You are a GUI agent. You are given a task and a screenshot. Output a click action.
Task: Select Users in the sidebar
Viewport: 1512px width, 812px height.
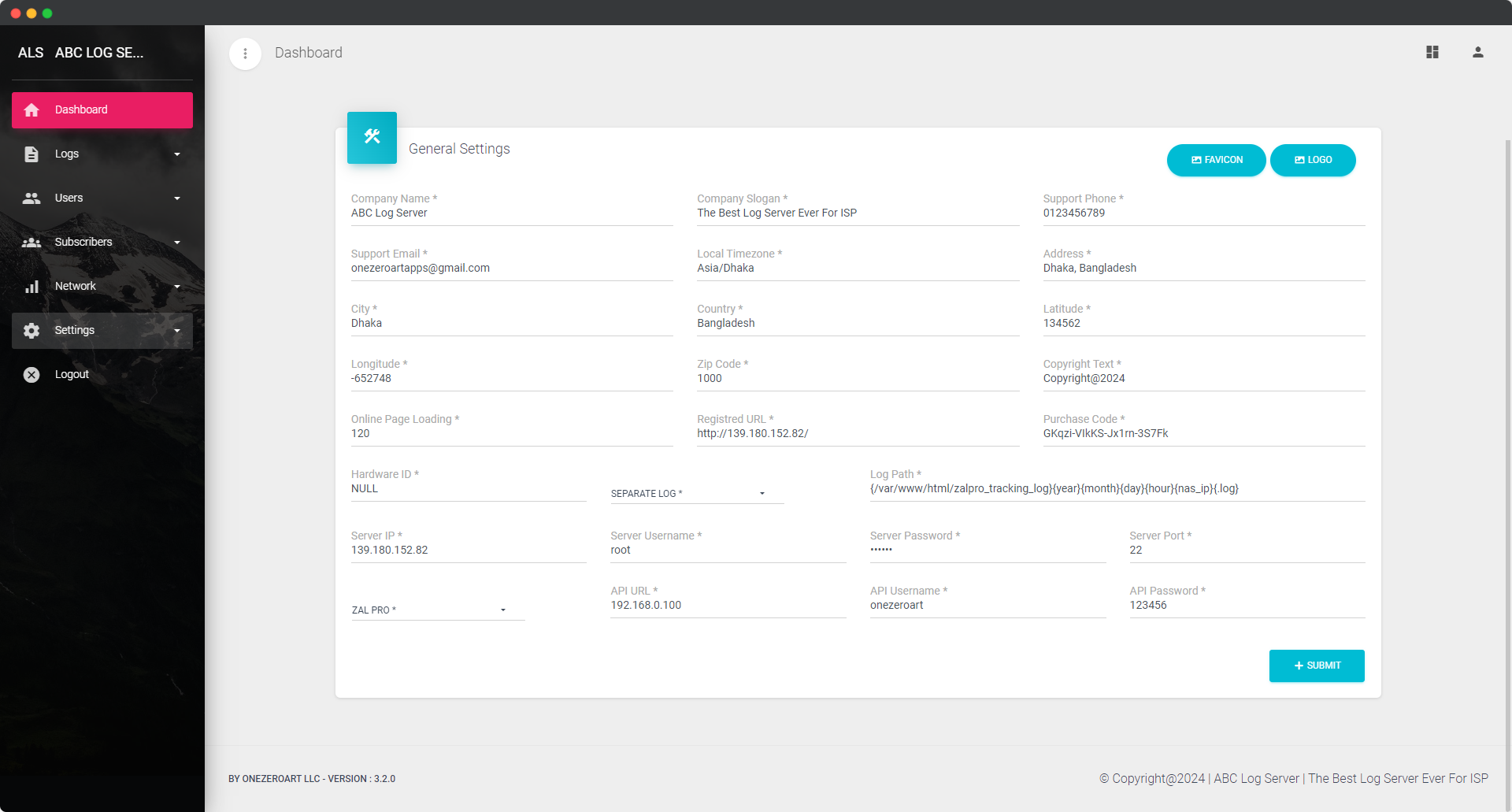pyautogui.click(x=102, y=198)
